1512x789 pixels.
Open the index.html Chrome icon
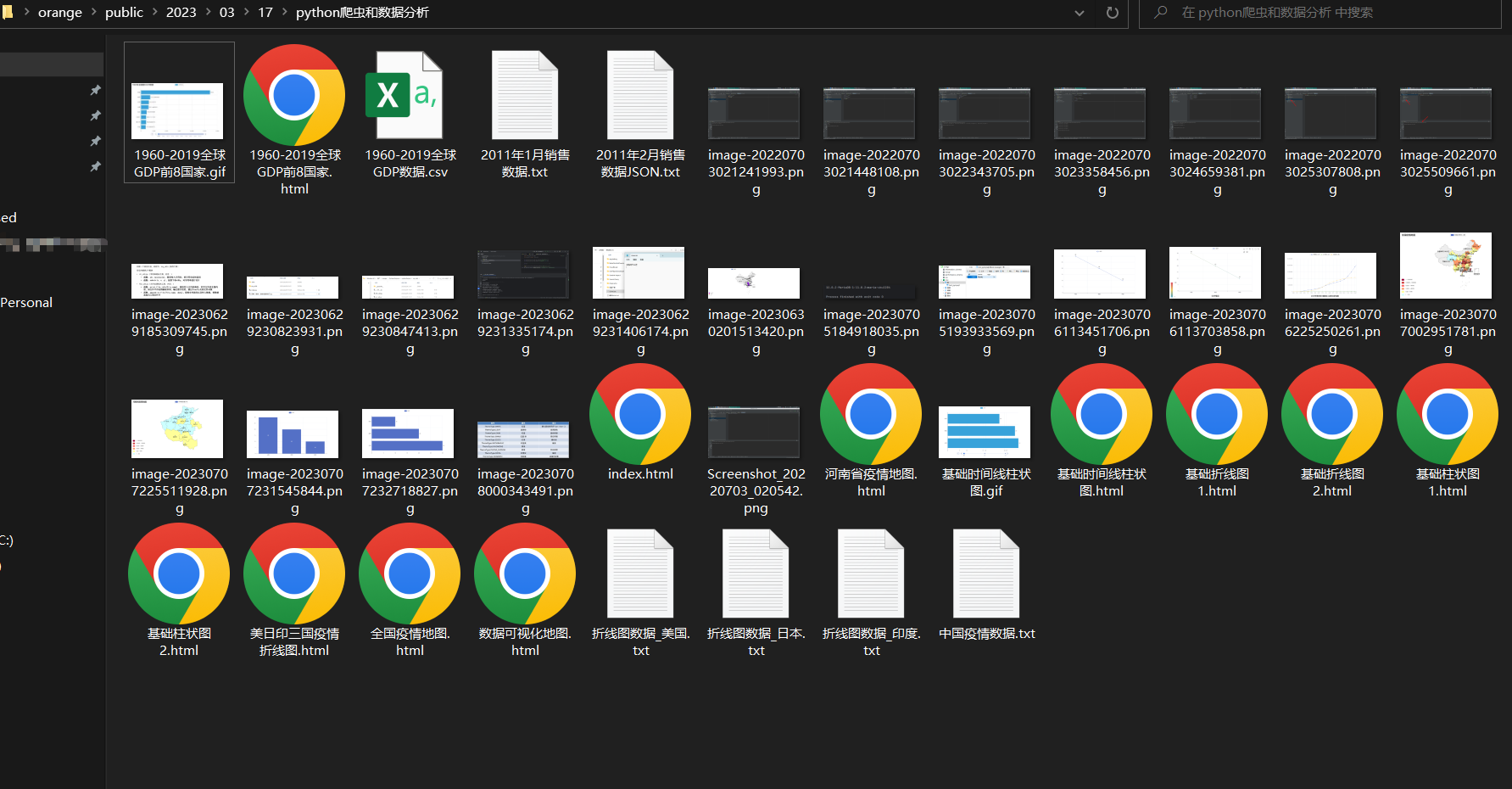(x=640, y=414)
